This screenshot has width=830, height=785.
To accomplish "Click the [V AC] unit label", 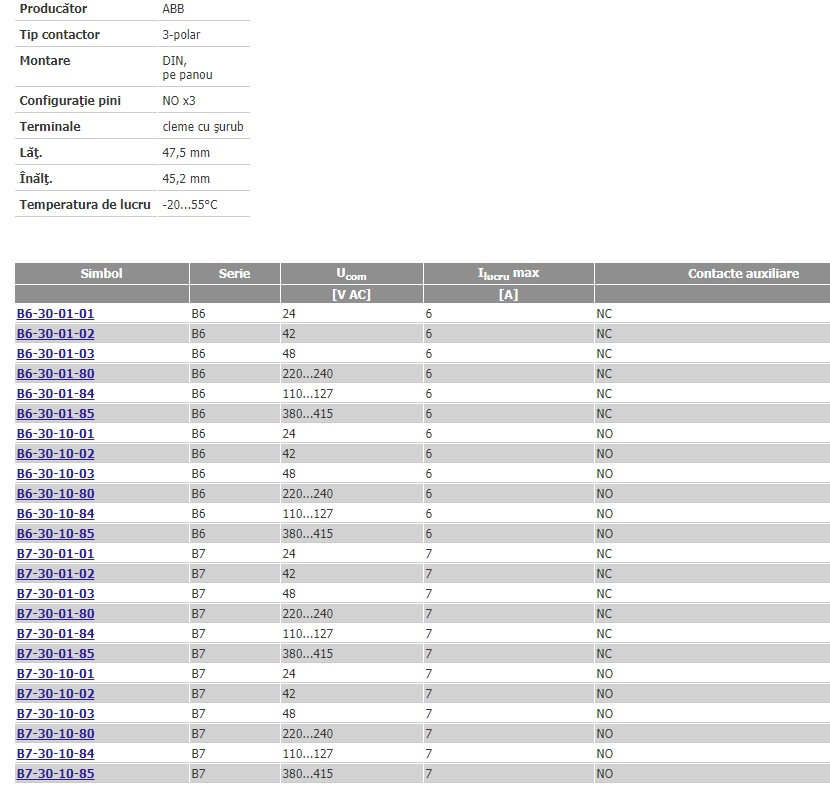I will [351, 294].
